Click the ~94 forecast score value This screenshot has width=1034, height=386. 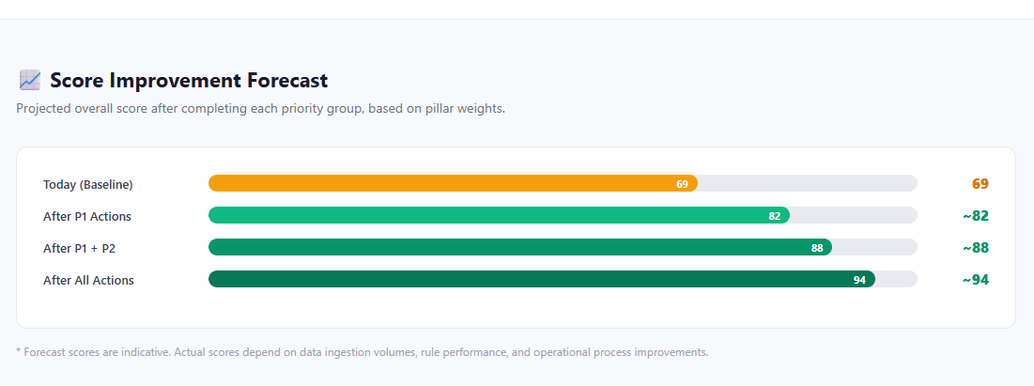point(975,280)
